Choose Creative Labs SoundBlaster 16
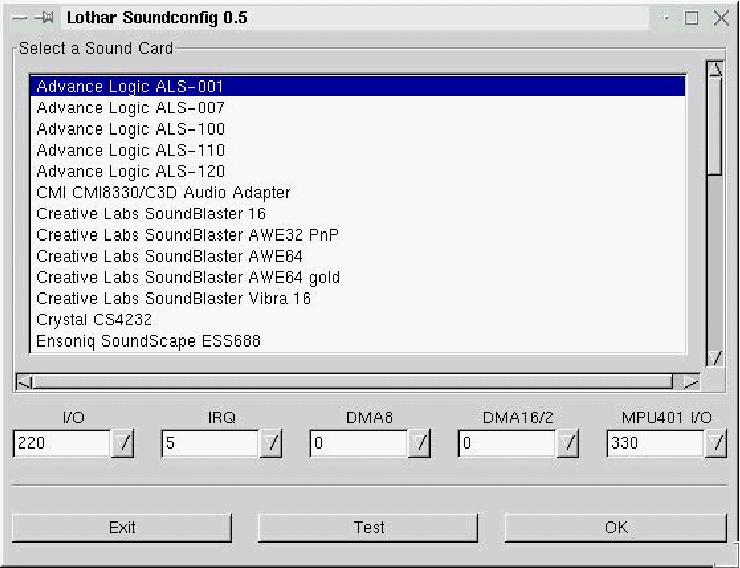 358,214
